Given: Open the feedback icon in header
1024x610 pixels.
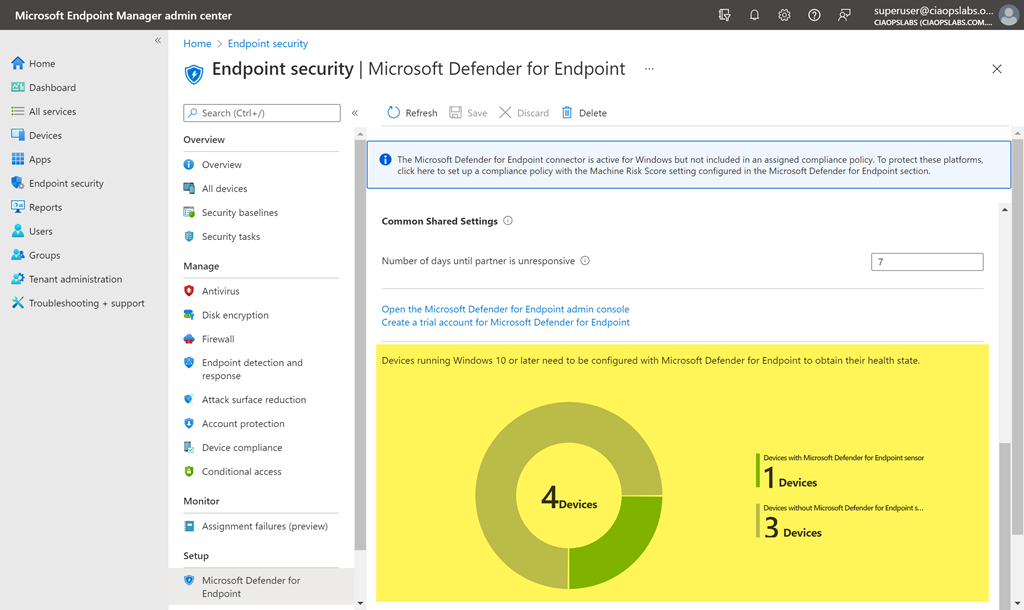Looking at the screenshot, I should coord(845,15).
